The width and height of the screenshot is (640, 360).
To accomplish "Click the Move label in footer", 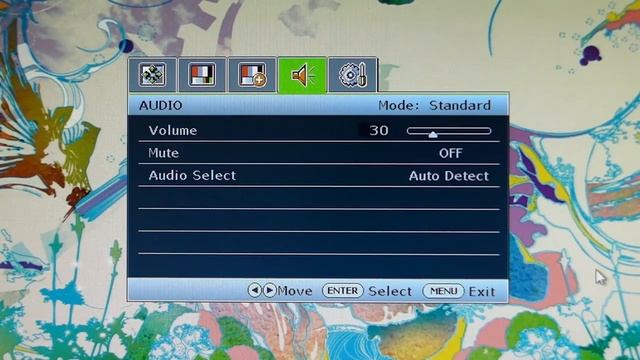I will (x=295, y=291).
